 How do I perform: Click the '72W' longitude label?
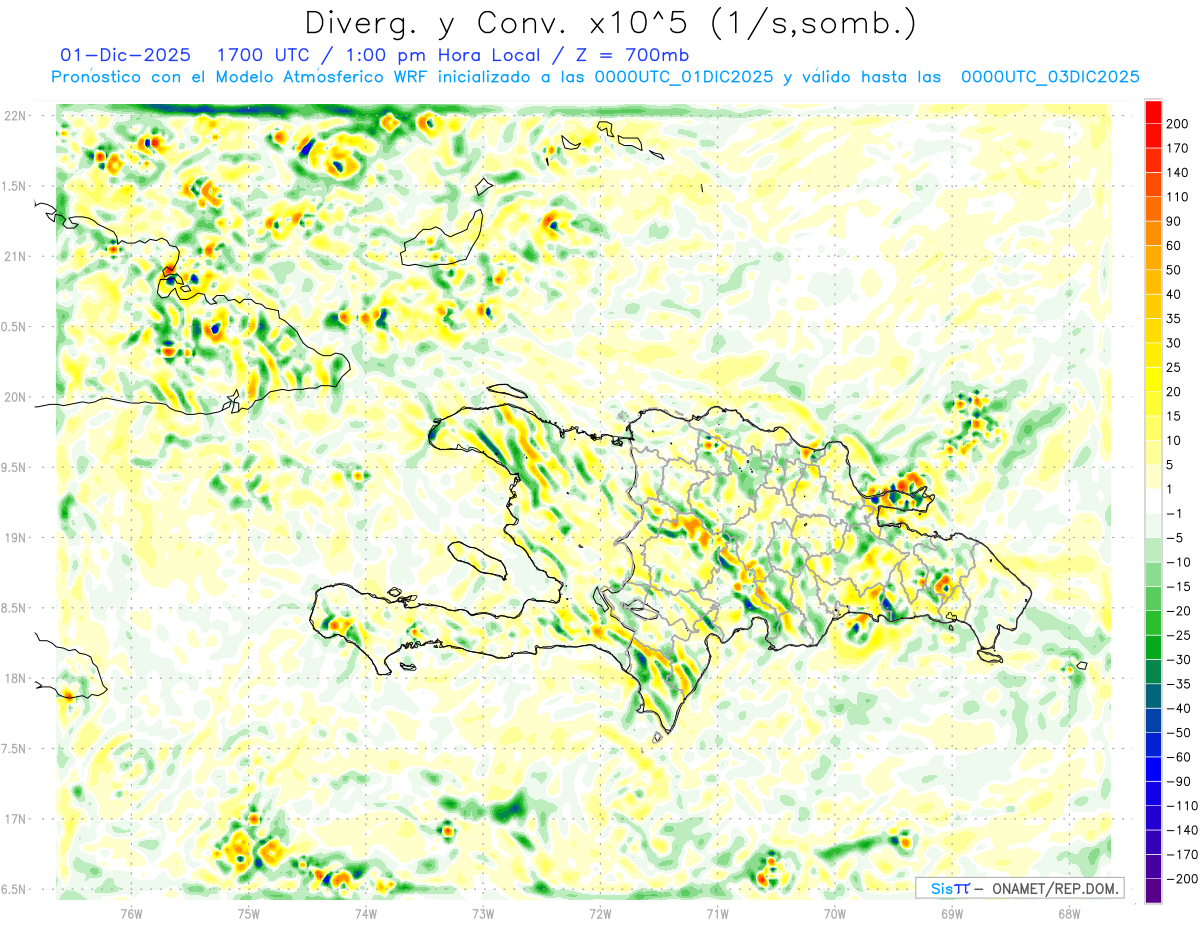(x=600, y=913)
